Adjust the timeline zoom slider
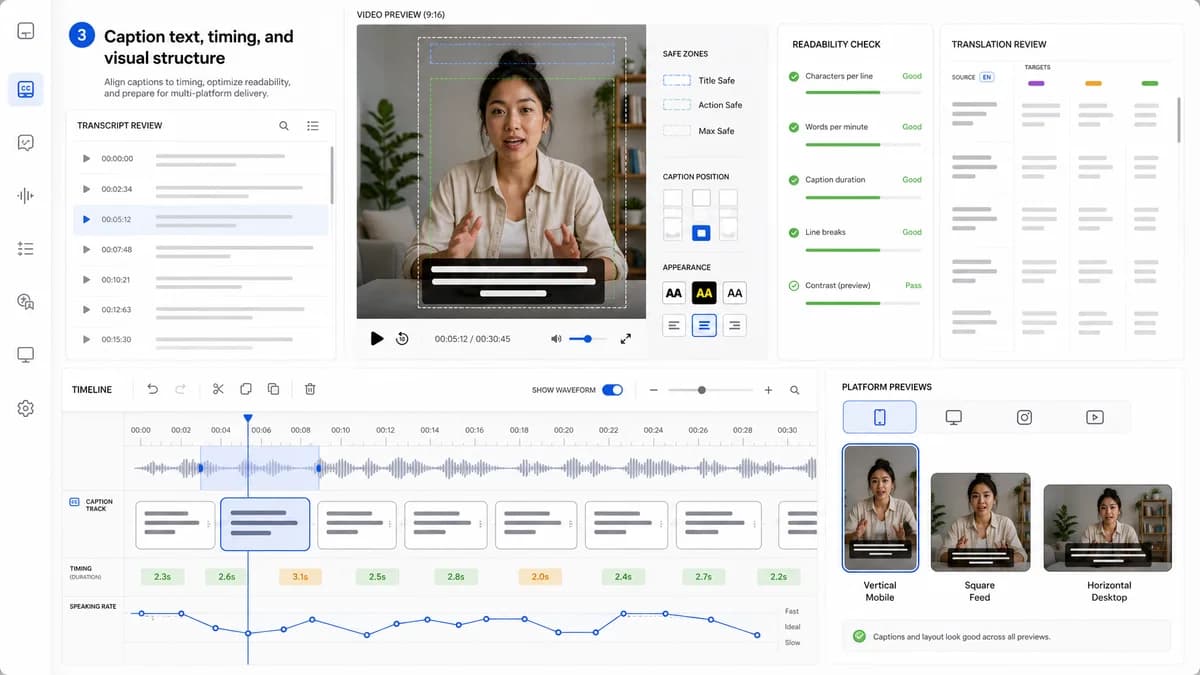Screen dimensions: 1200x675 tap(702, 390)
